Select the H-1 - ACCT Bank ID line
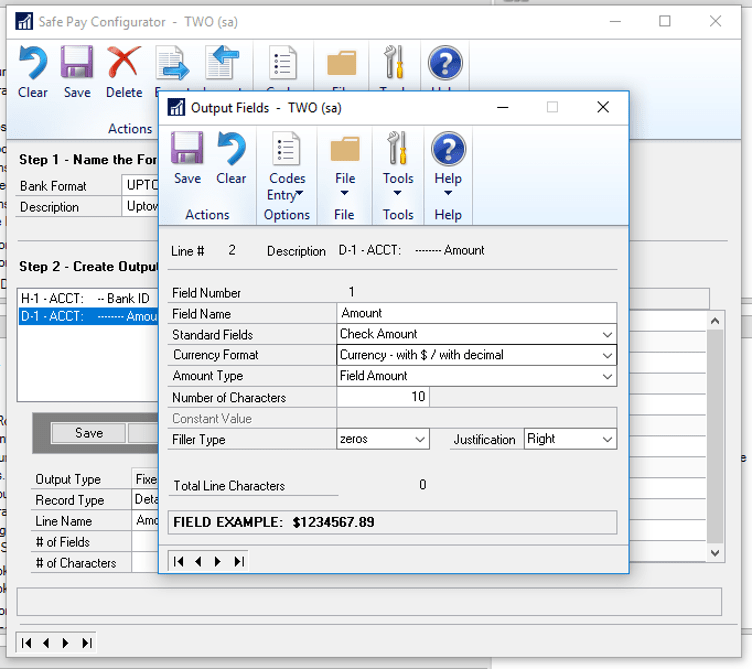Viewport: 752px width, 669px height. coord(85,299)
